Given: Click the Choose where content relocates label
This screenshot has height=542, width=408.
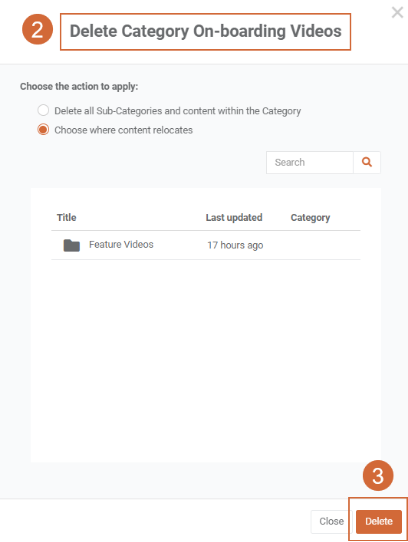Looking at the screenshot, I should [123, 130].
